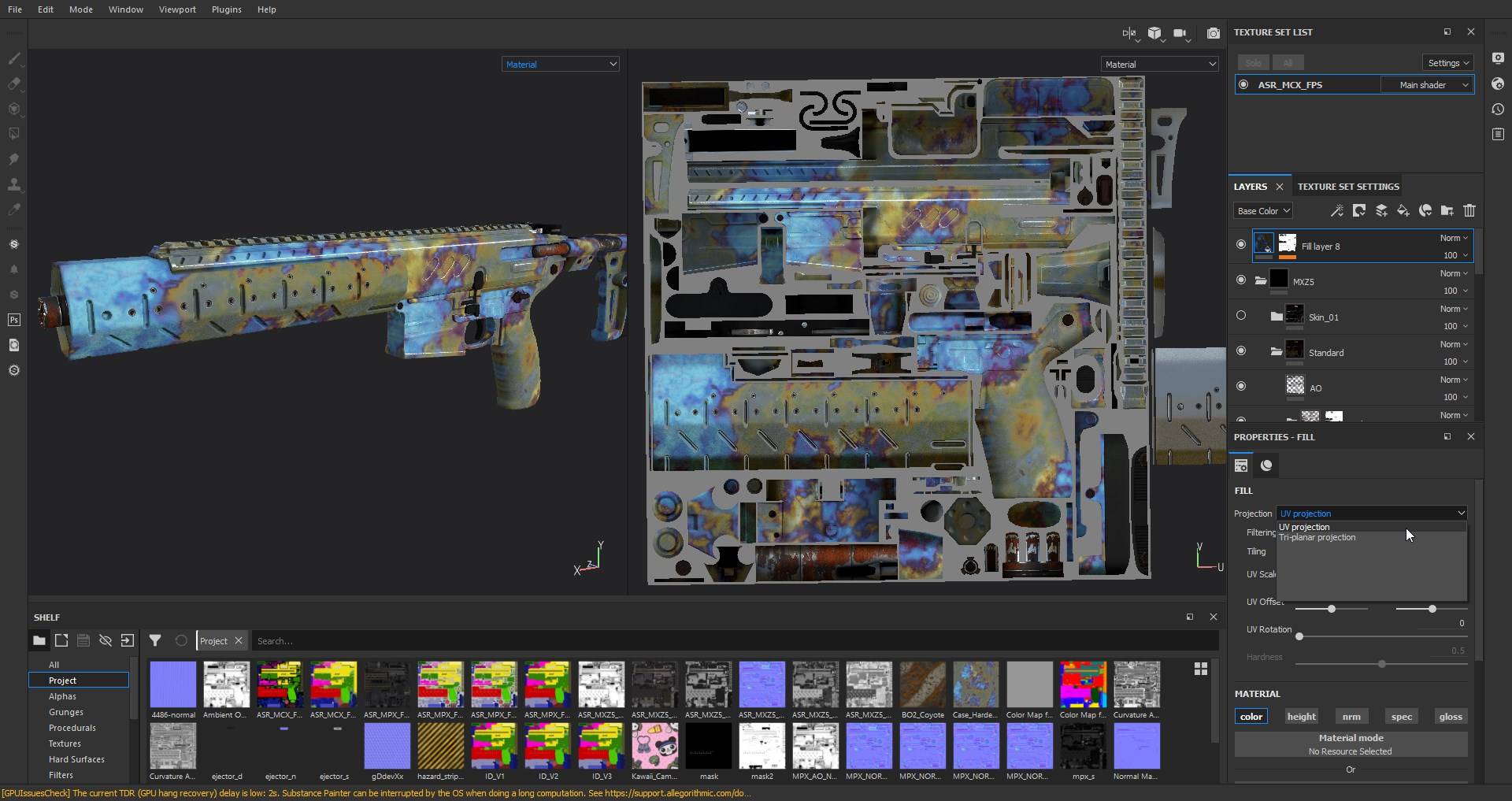Open History panel icon
Viewport: 1512px width, 801px height.
1498,109
